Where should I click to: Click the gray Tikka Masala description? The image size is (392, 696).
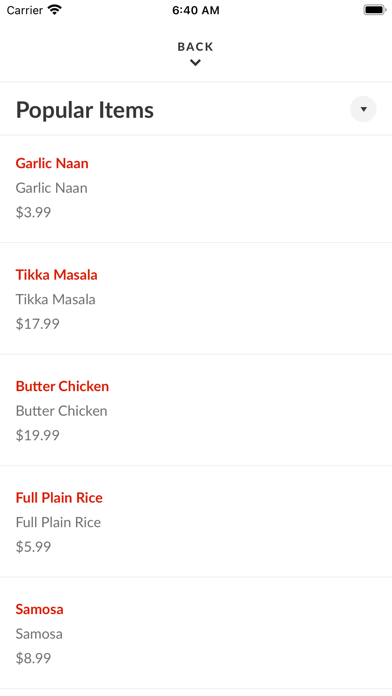tap(55, 299)
